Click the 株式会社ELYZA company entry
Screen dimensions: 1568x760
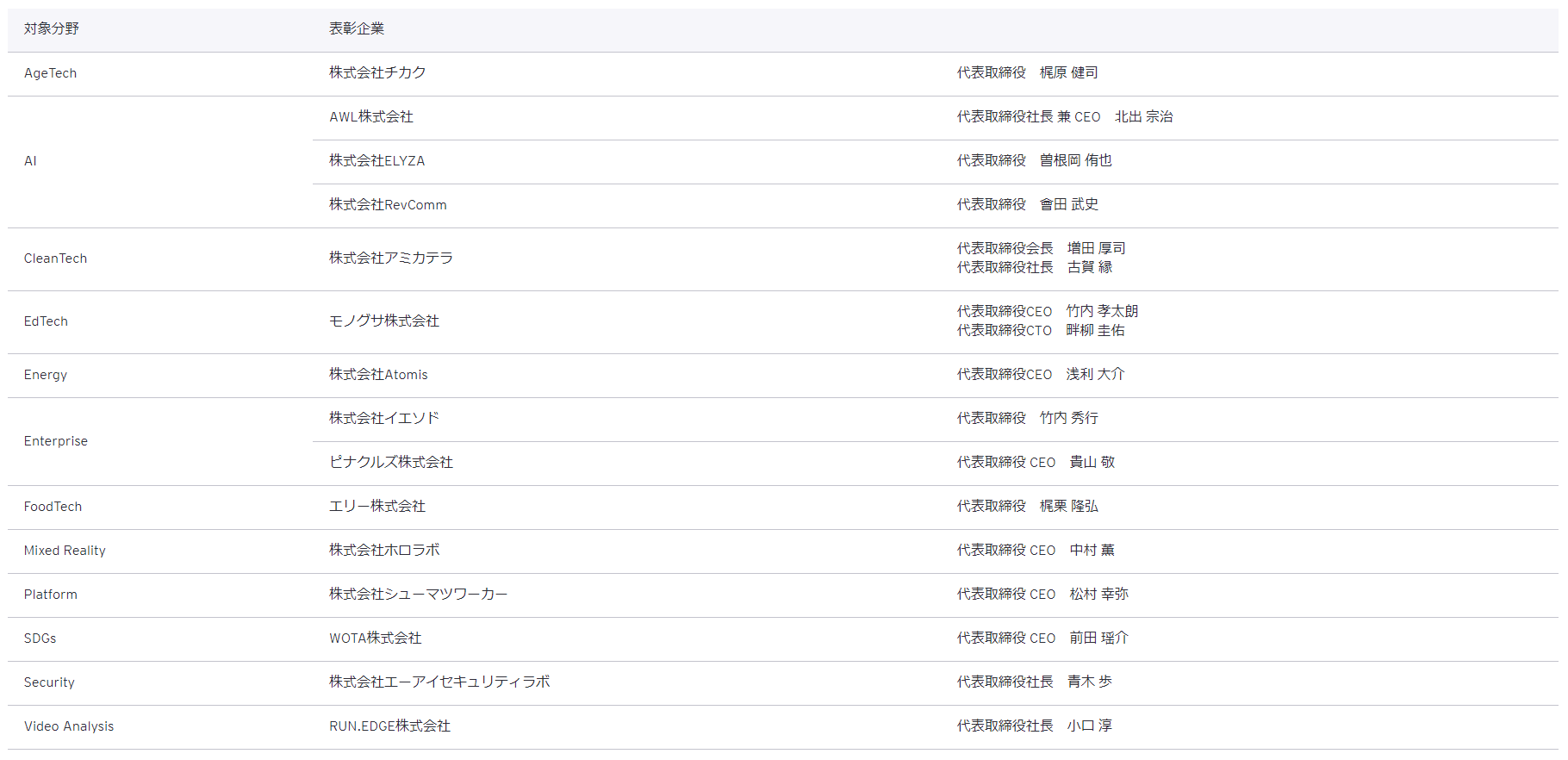tap(376, 161)
